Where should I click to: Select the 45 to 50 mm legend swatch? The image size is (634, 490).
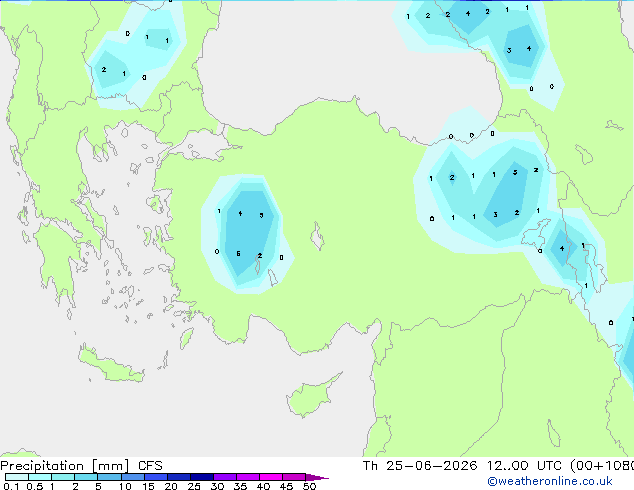(x=294, y=477)
